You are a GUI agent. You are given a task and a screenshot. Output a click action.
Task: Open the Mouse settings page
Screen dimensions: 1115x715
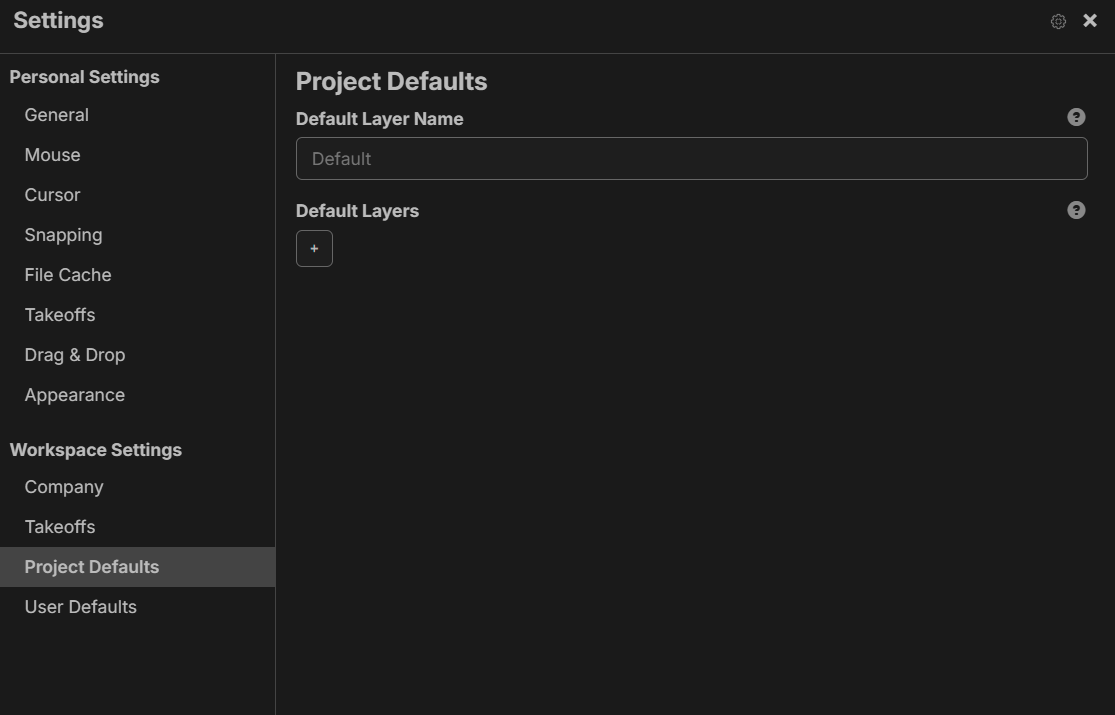point(137,155)
